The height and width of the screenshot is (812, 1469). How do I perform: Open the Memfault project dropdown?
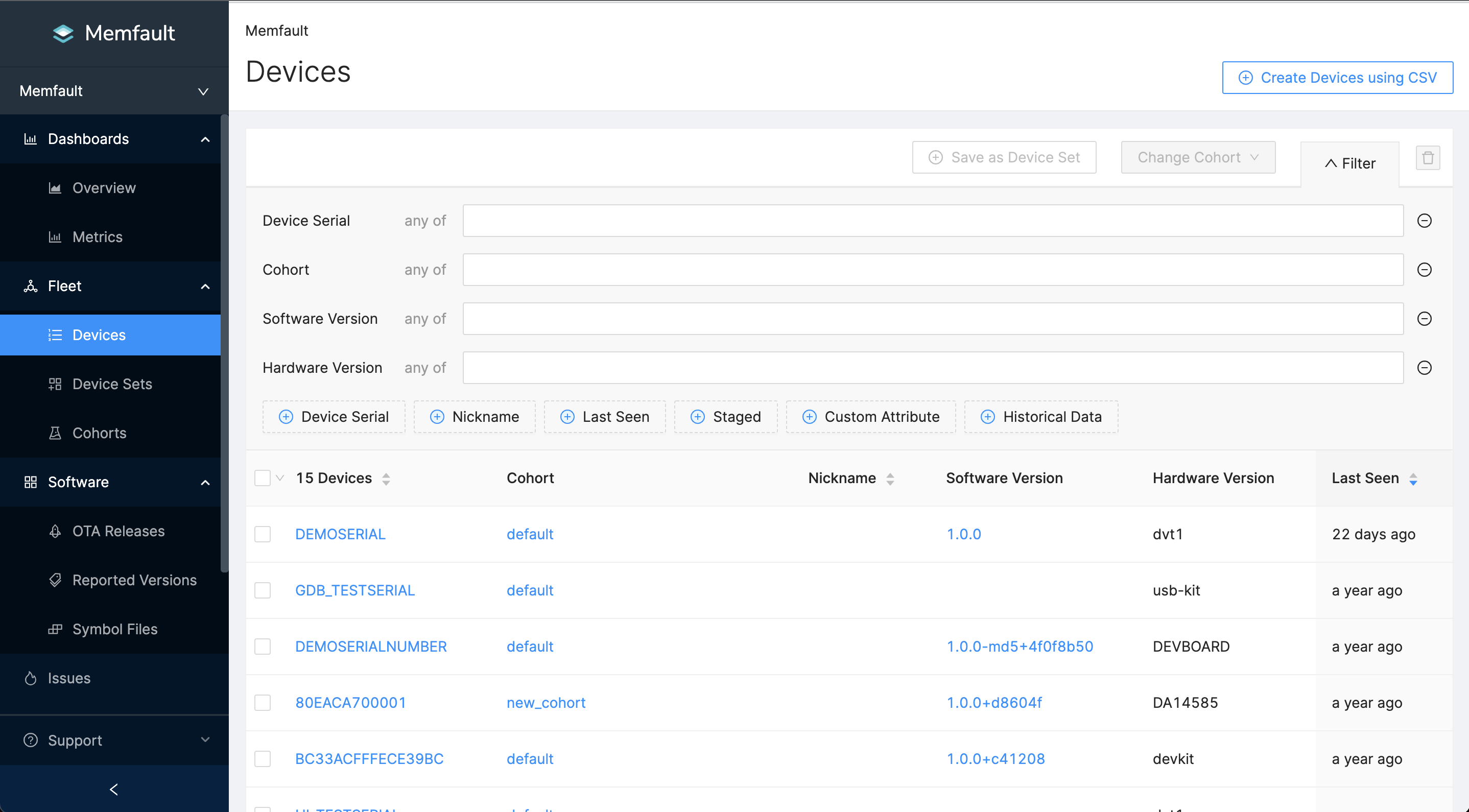114,91
